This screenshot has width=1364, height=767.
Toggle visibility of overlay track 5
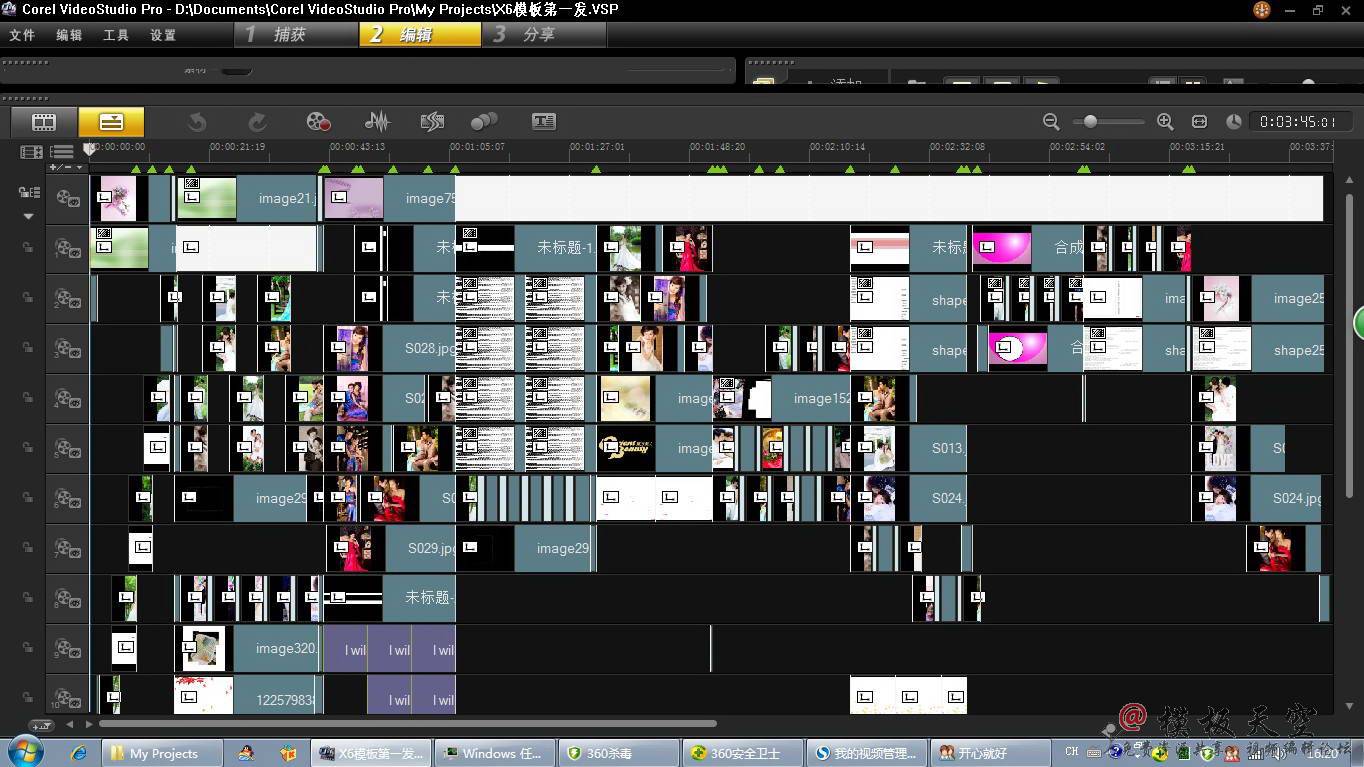[67, 448]
